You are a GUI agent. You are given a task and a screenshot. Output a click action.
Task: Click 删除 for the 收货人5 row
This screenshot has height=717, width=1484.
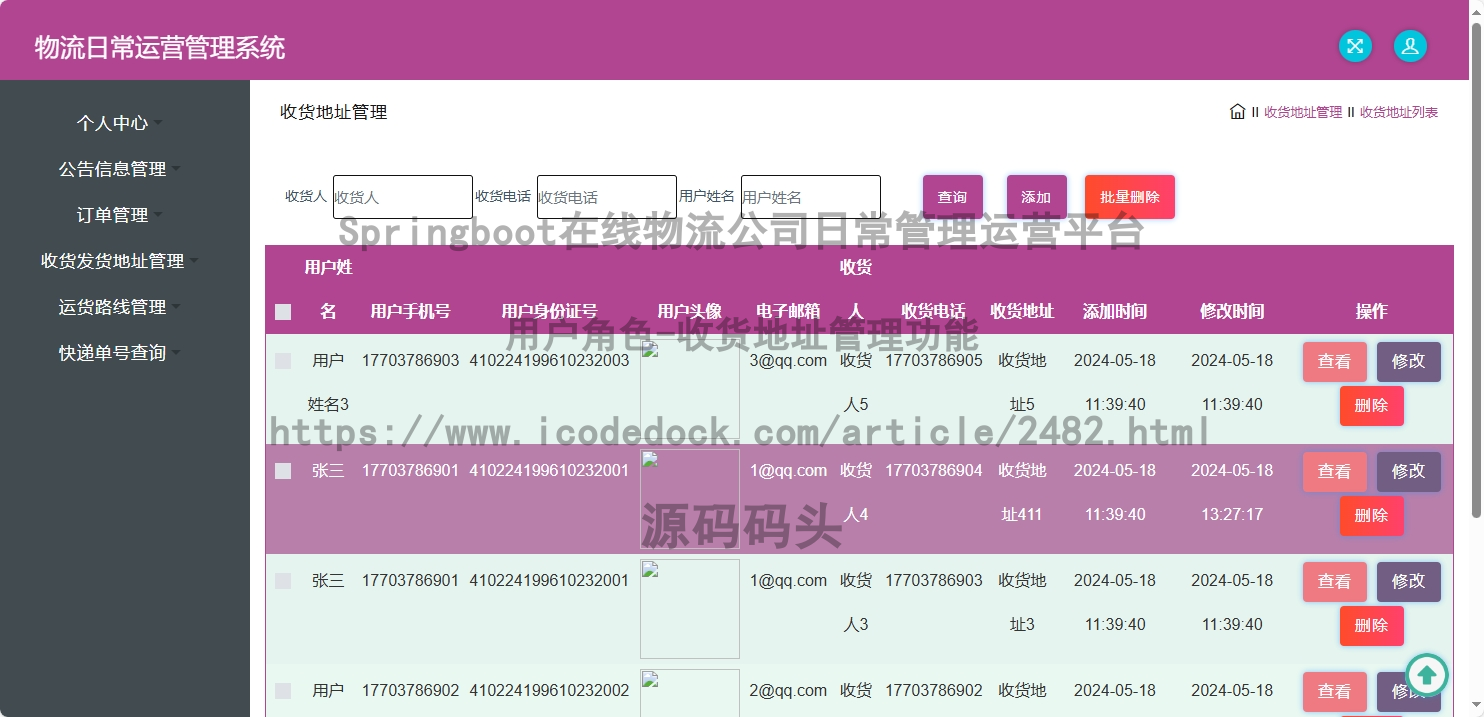[1372, 406]
